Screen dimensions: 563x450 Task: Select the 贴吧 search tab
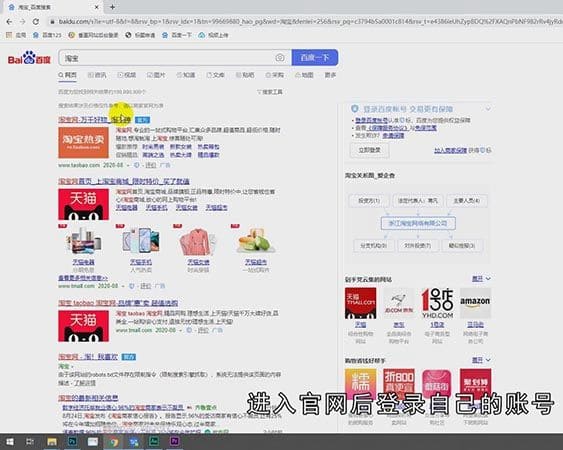[x=245, y=75]
